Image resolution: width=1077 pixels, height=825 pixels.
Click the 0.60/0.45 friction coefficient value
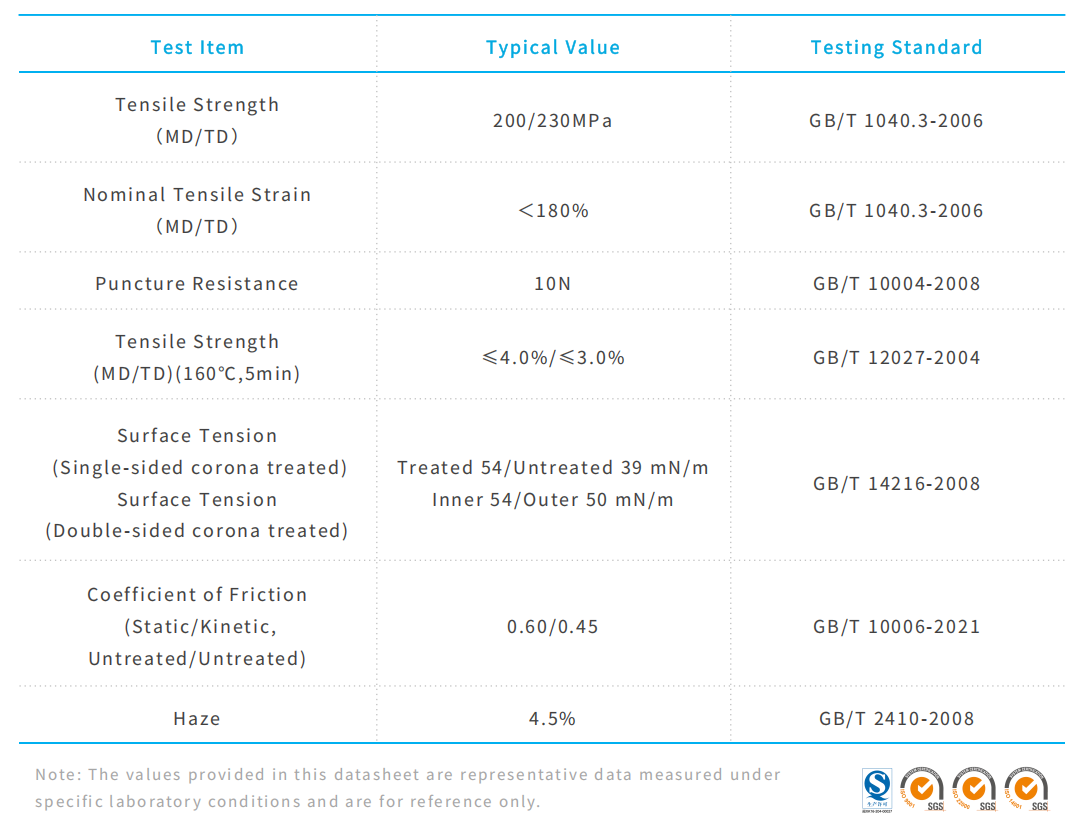pos(553,627)
